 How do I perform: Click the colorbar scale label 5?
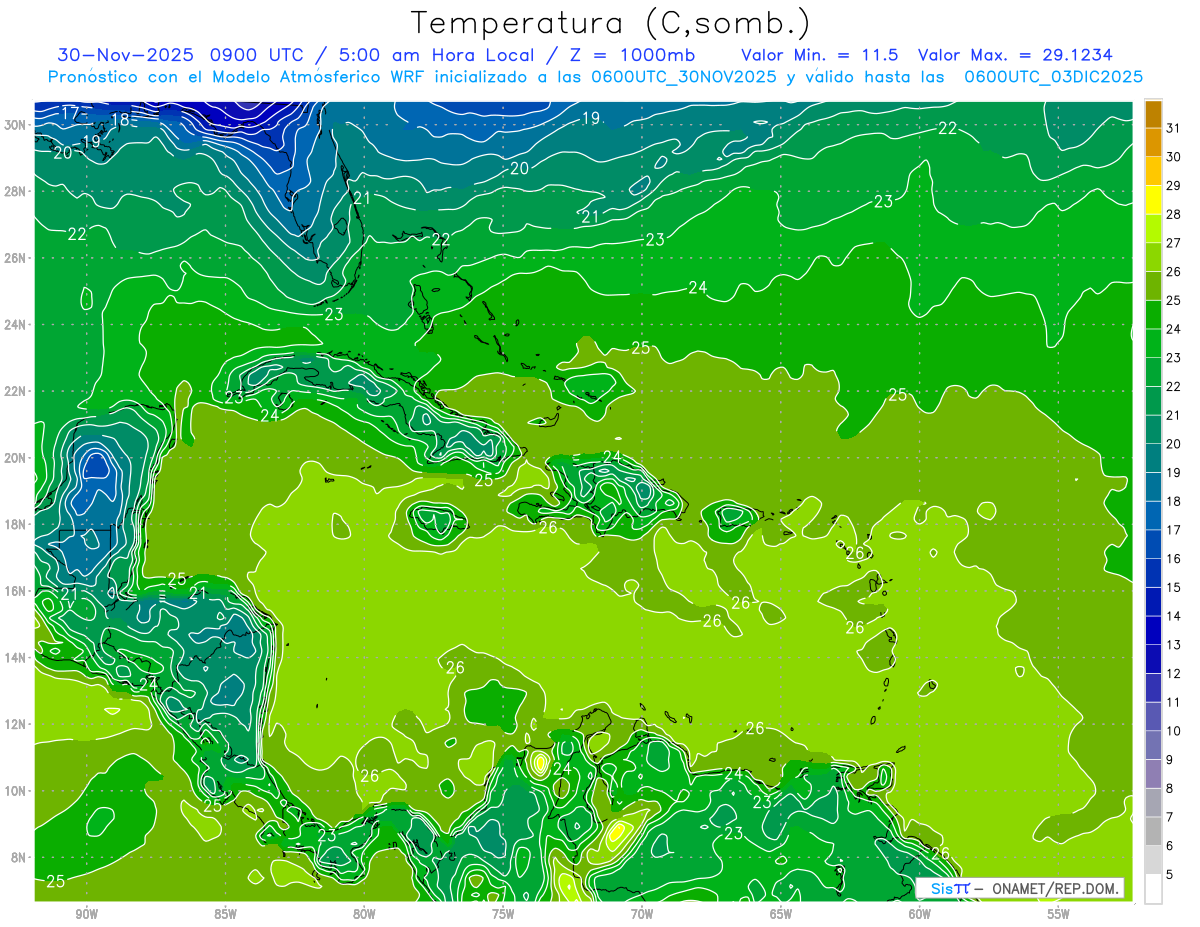pyautogui.click(x=1171, y=874)
